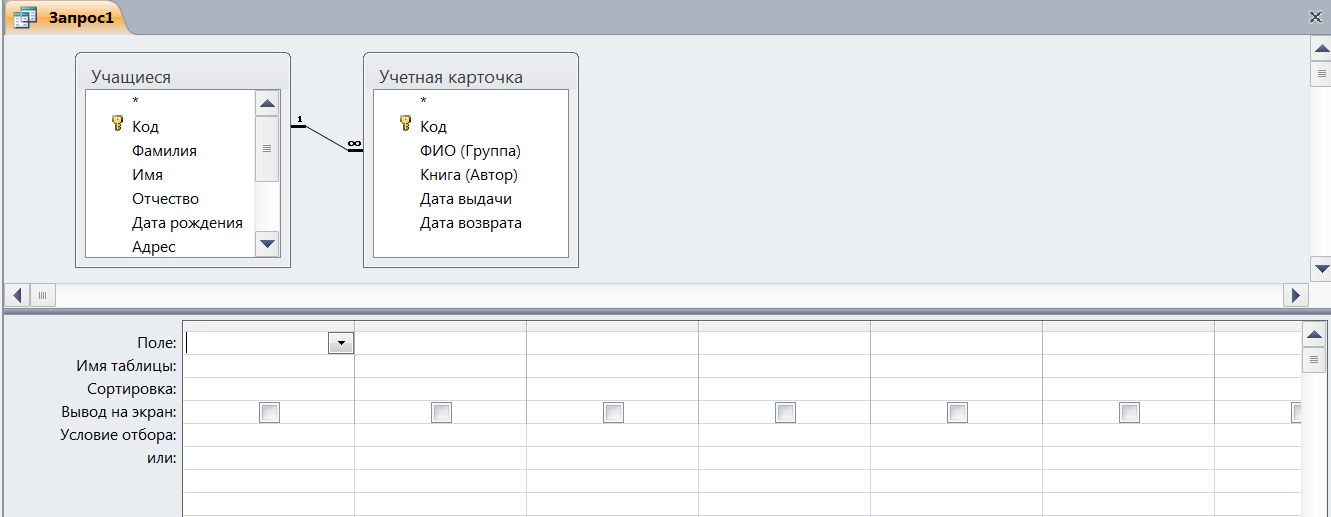1331x517 pixels.
Task: Click the key icon beside Код in Учетная карточка
Action: (x=405, y=125)
